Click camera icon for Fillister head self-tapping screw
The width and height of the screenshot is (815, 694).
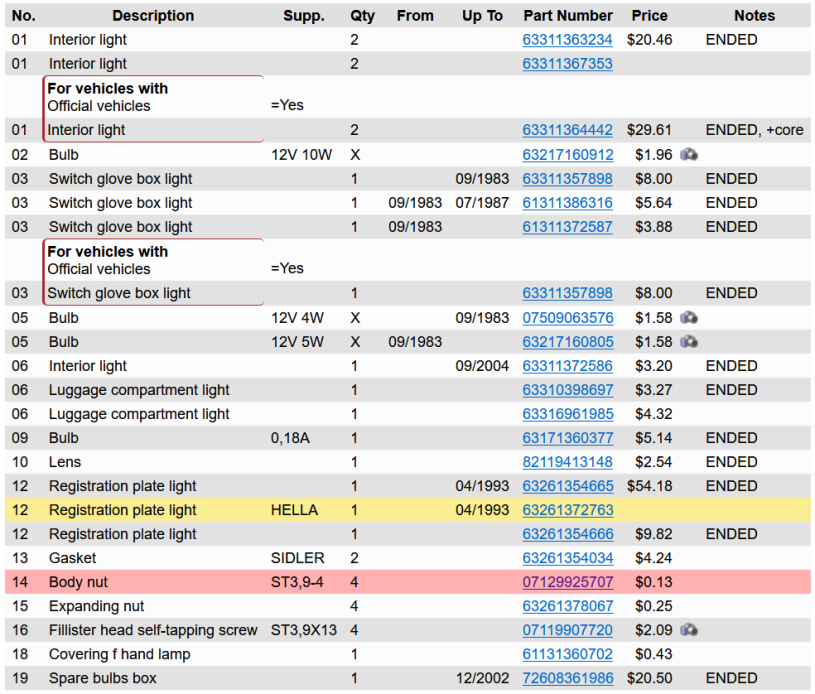(688, 630)
